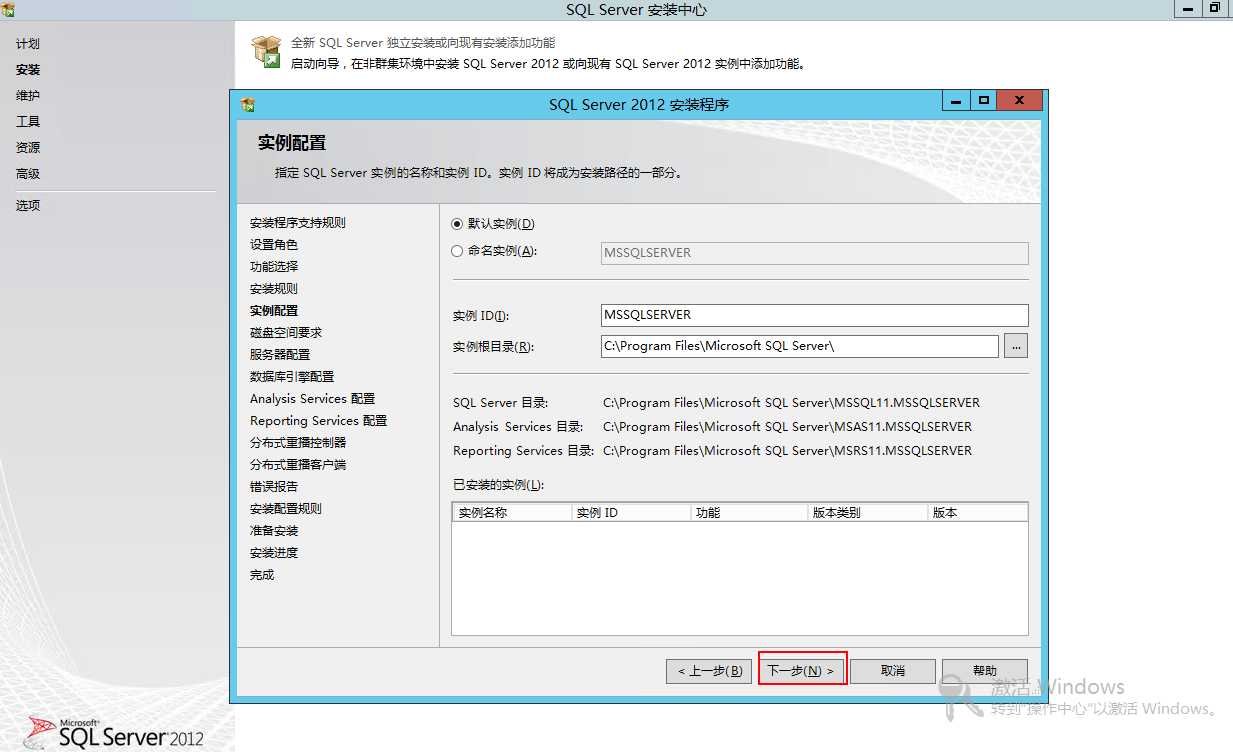Open the 高级 section in Installation Center
Viewport: 1233px width, 752px height.
coord(28,174)
